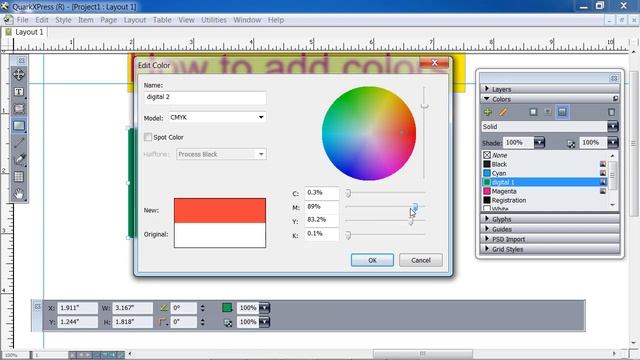Select the Pen tool in the toolbox
The height and width of the screenshot is (360, 640).
click(x=19, y=160)
